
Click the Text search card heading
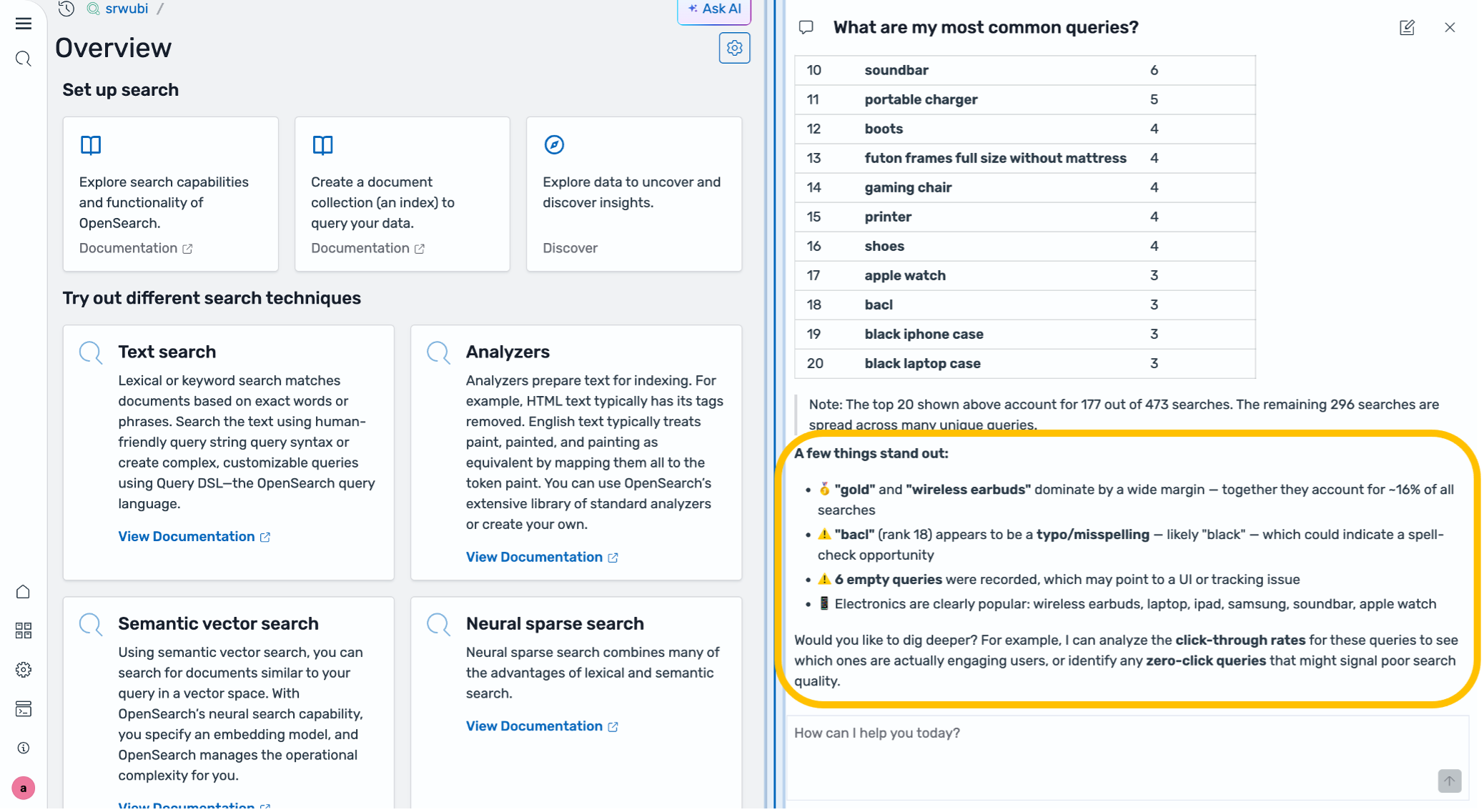tap(167, 352)
